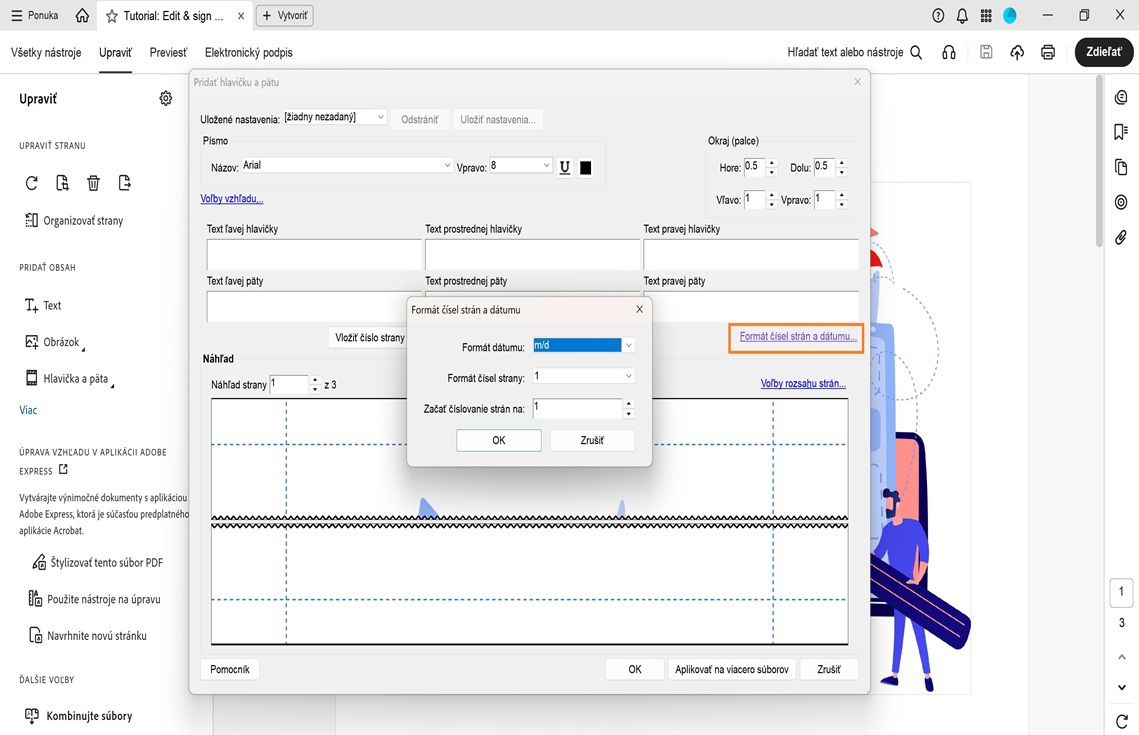Click Štylizovať tento súbor PDF

coord(98,562)
